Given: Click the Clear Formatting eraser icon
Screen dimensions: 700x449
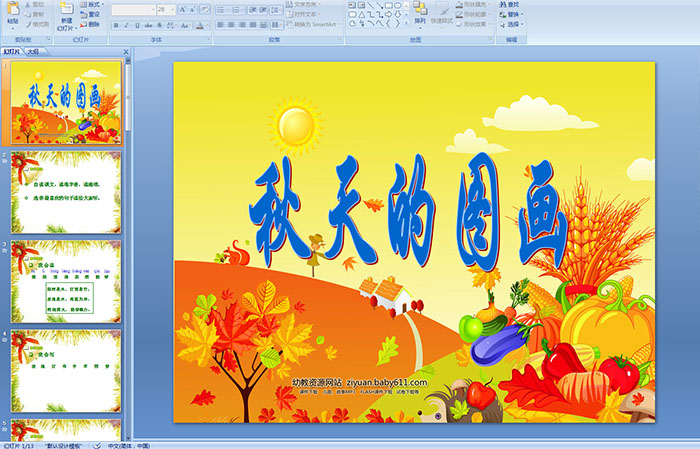Looking at the screenshot, I should tap(204, 9).
